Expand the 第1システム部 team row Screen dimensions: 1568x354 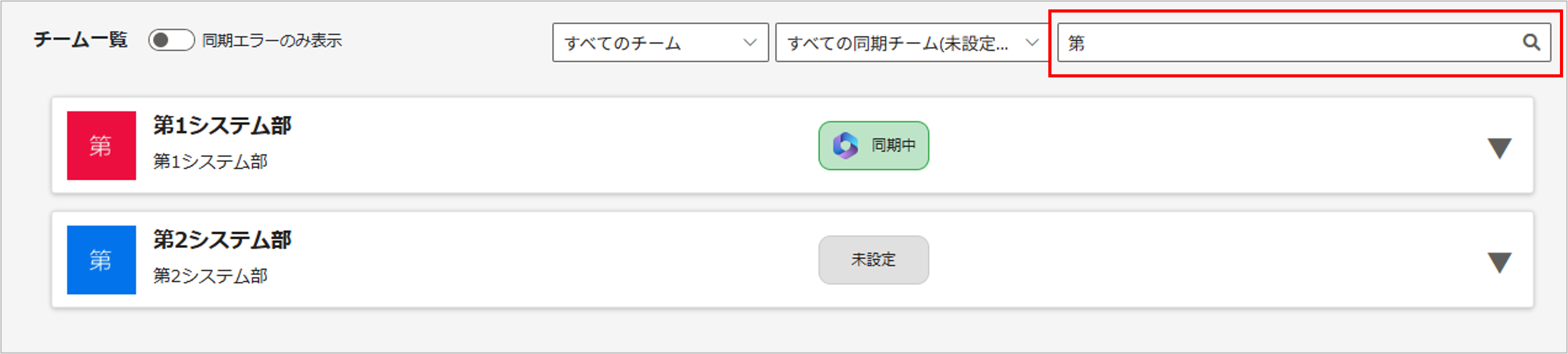click(x=1499, y=148)
